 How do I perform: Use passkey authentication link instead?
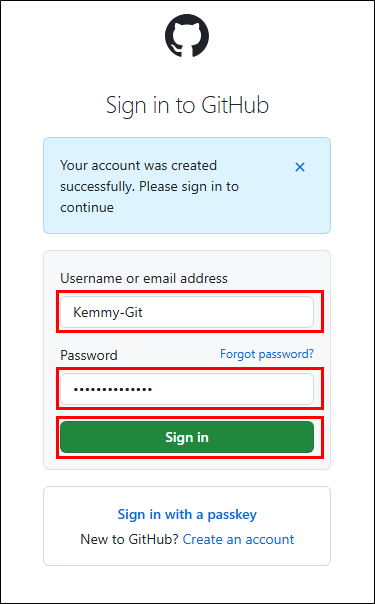pyautogui.click(x=187, y=514)
